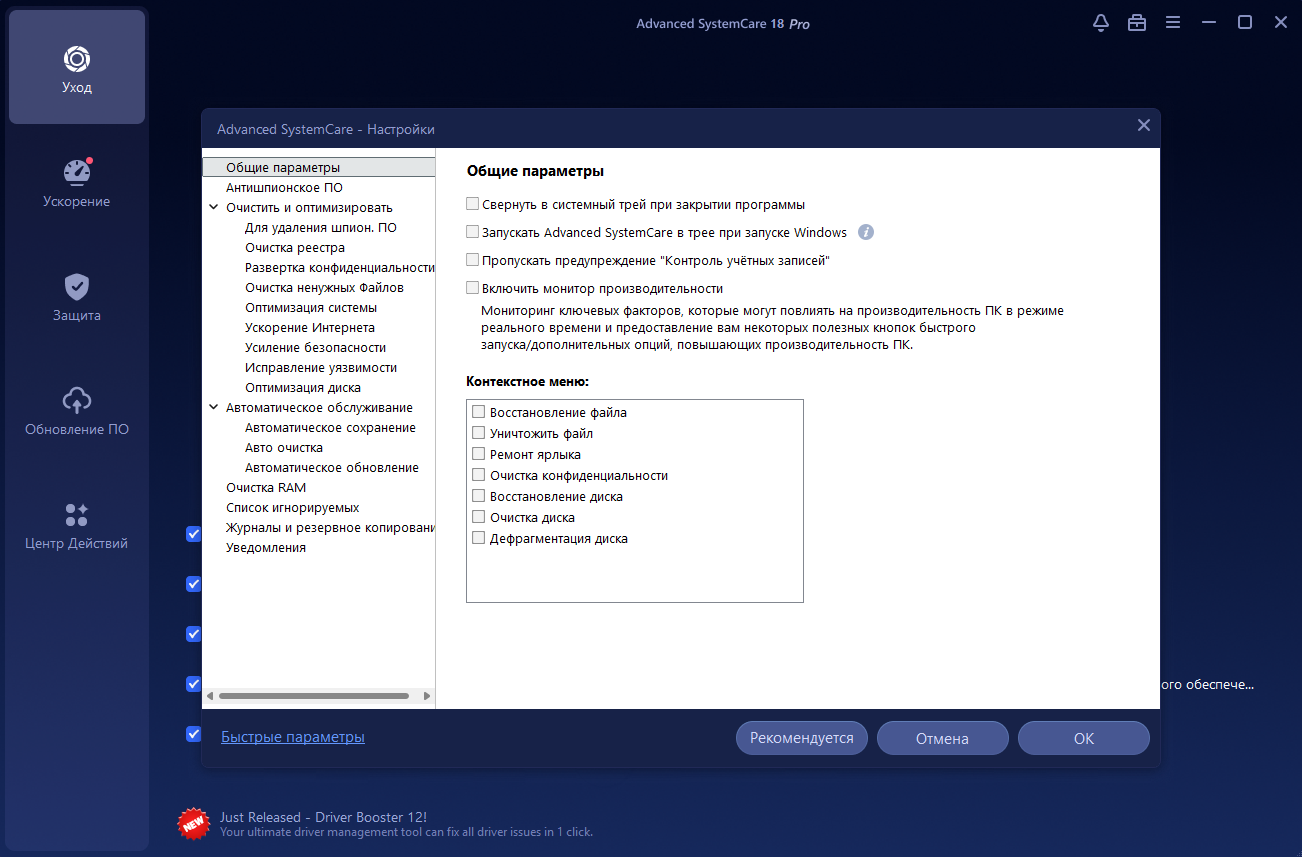Select Антишпионское ПО in settings tree
This screenshot has width=1302, height=857.
284,188
